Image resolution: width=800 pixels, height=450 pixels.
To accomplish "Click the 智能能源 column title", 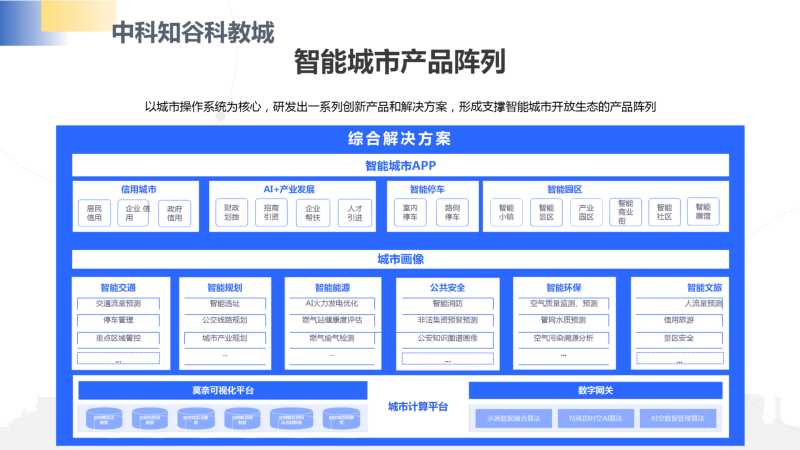I will [x=332, y=288].
